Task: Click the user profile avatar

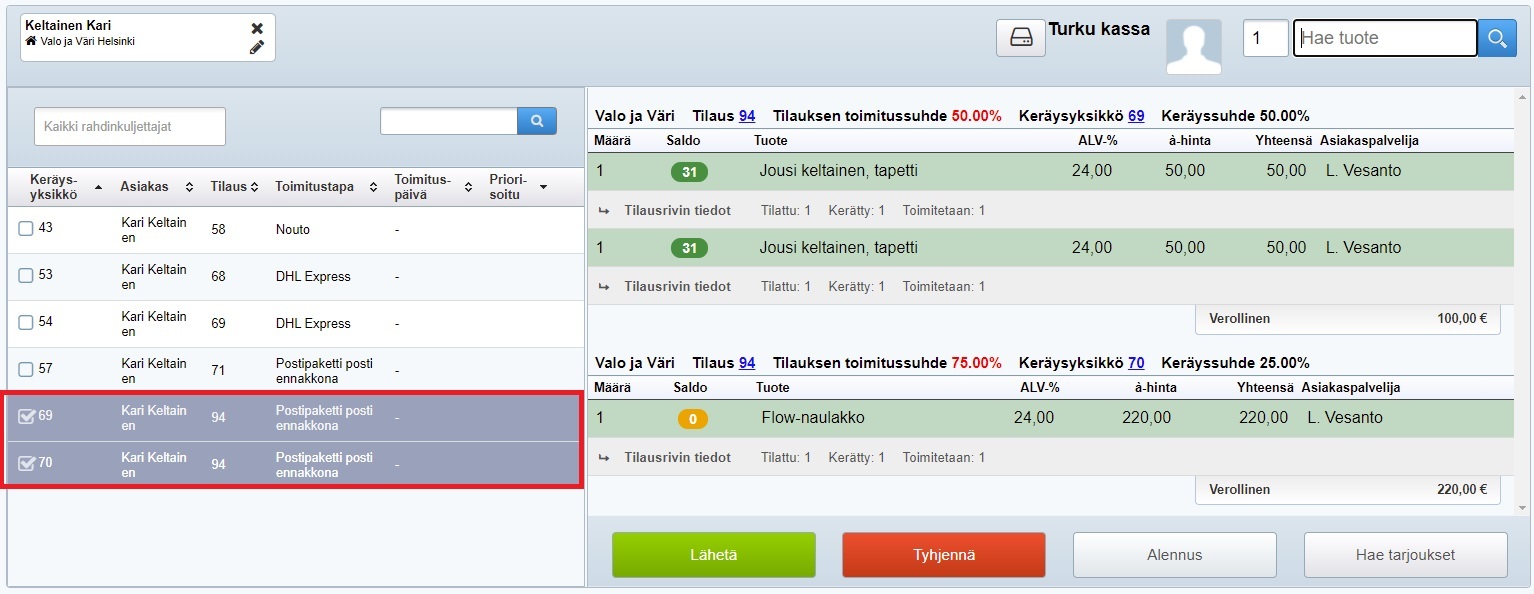Action: pyautogui.click(x=1193, y=46)
